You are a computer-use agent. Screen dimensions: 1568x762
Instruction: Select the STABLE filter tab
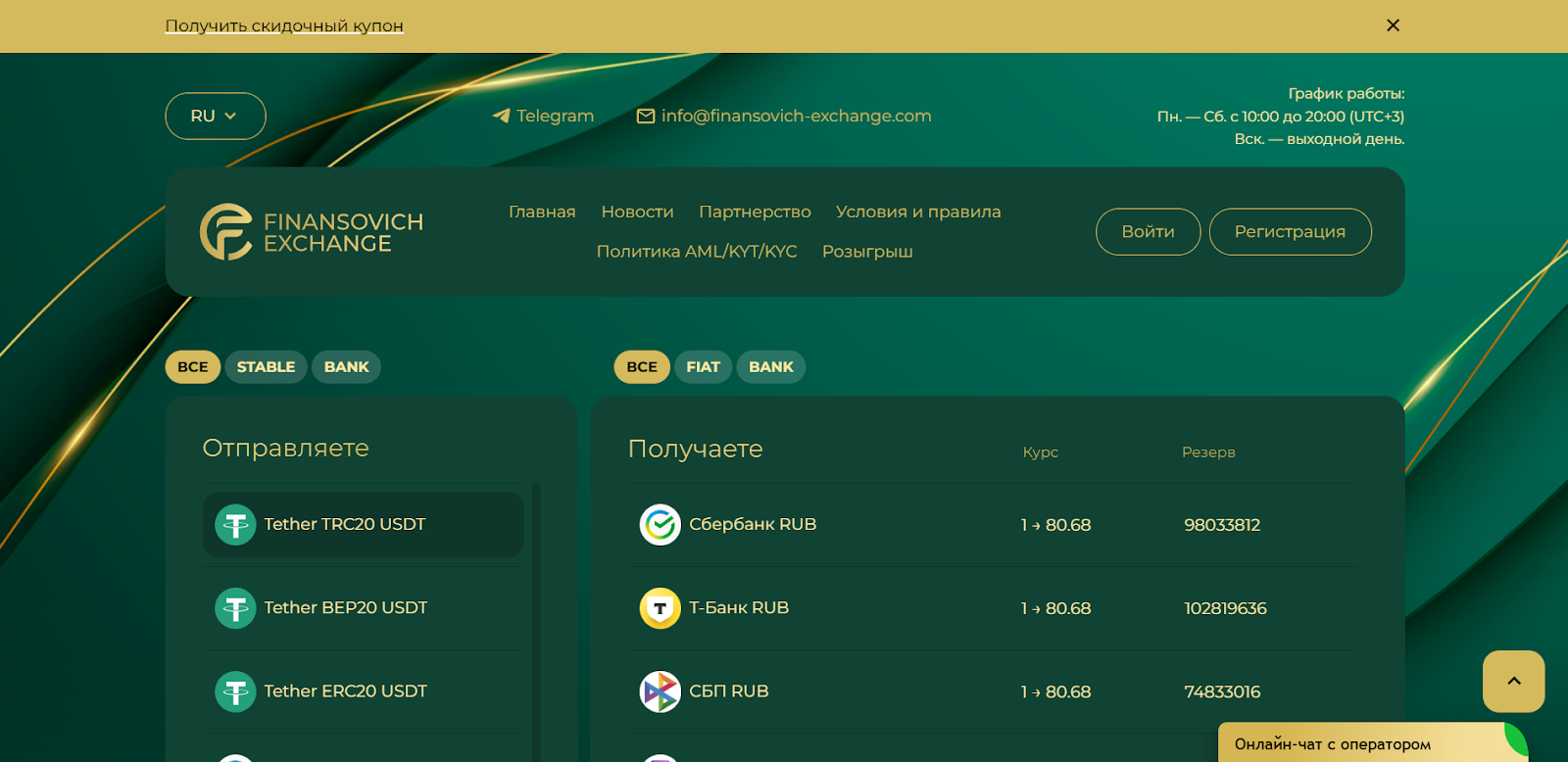pos(266,367)
